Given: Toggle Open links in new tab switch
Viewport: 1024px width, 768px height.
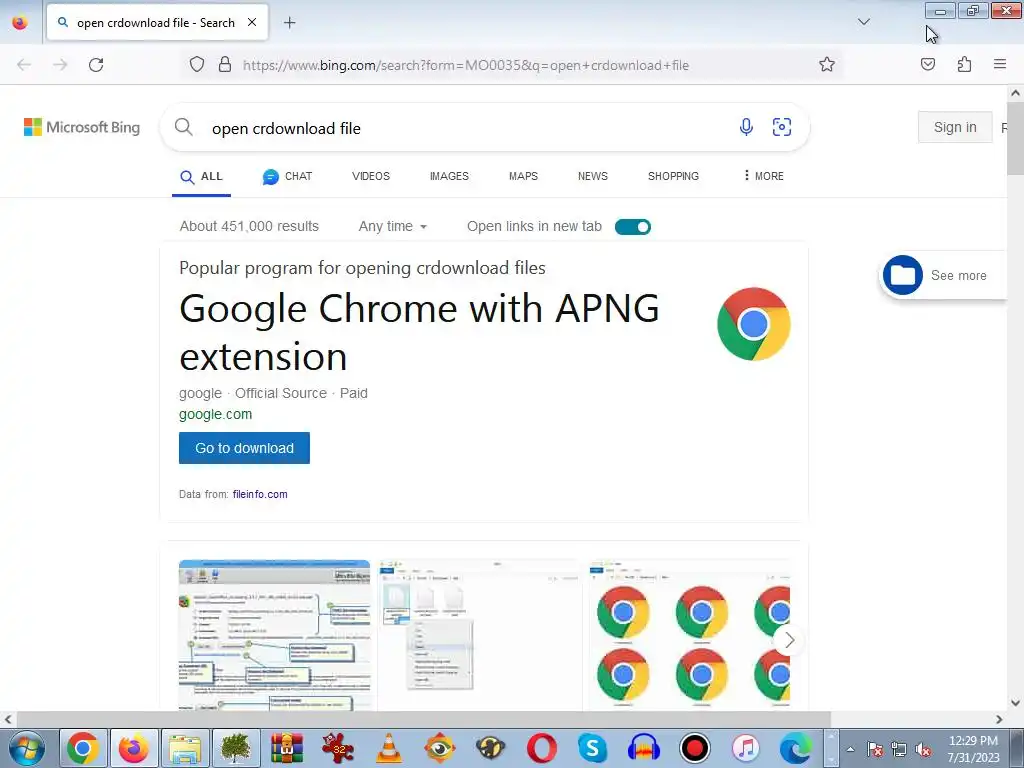Looking at the screenshot, I should point(633,227).
